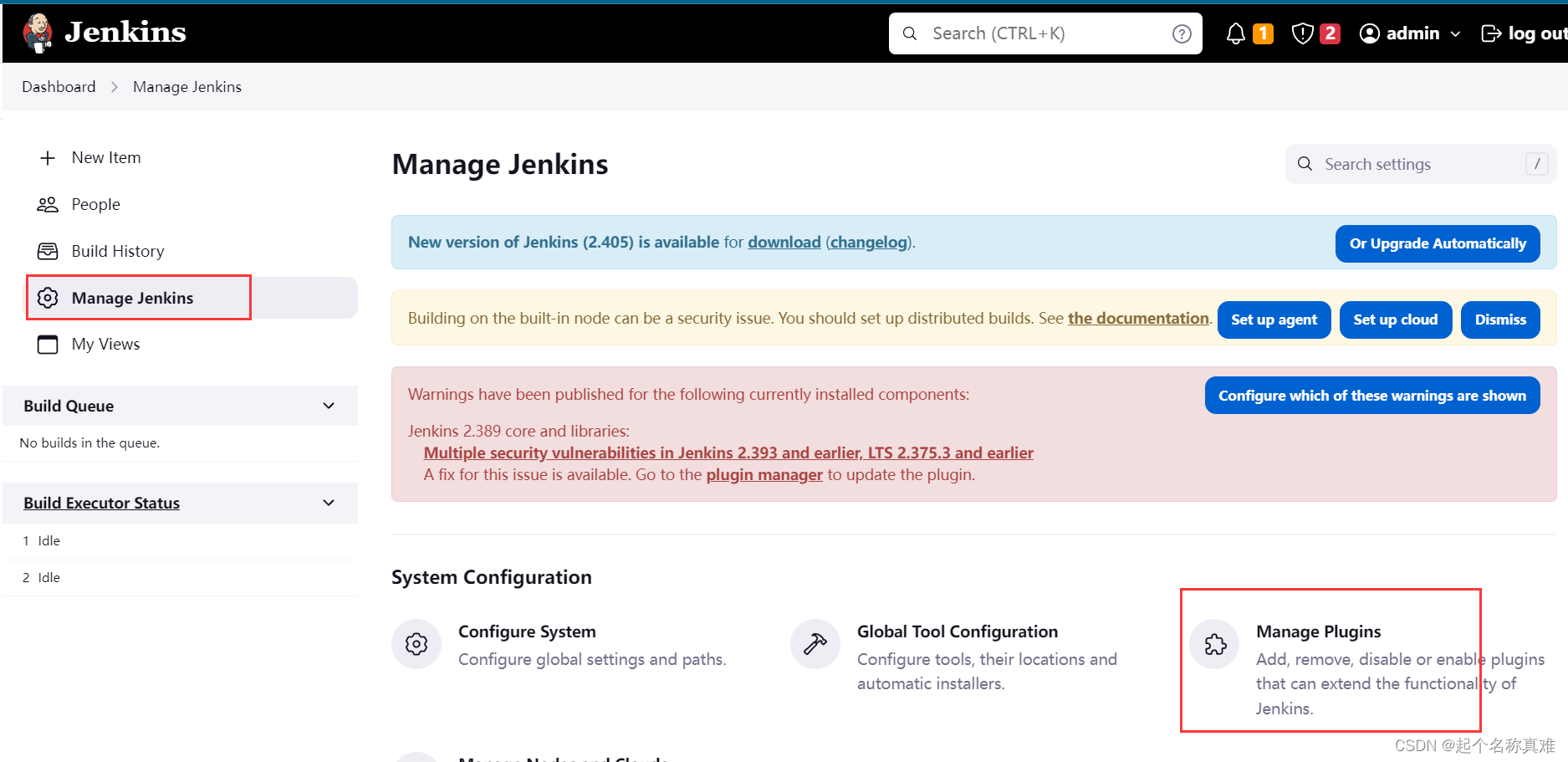This screenshot has height=762, width=1568.
Task: Click the slash shortcut hint key
Action: pyautogui.click(x=1536, y=164)
